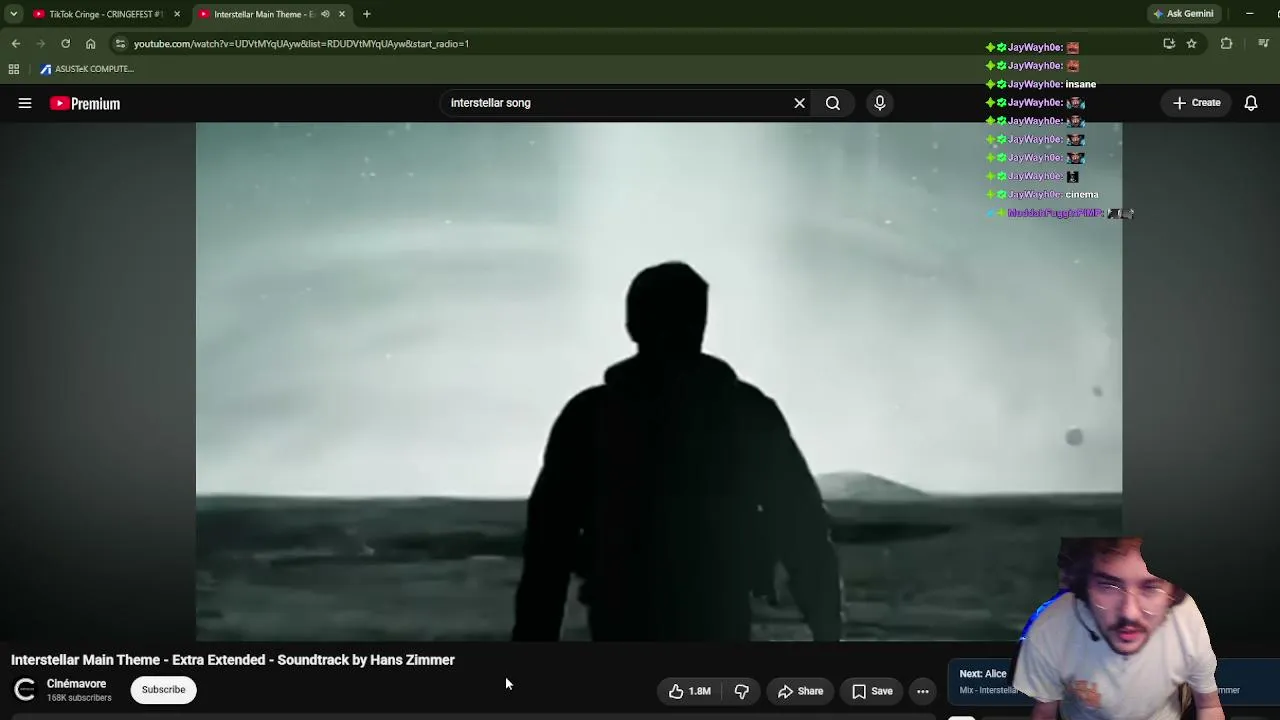1280x720 pixels.
Task: Open Cinémavore channel name link
Action: click(x=76, y=684)
